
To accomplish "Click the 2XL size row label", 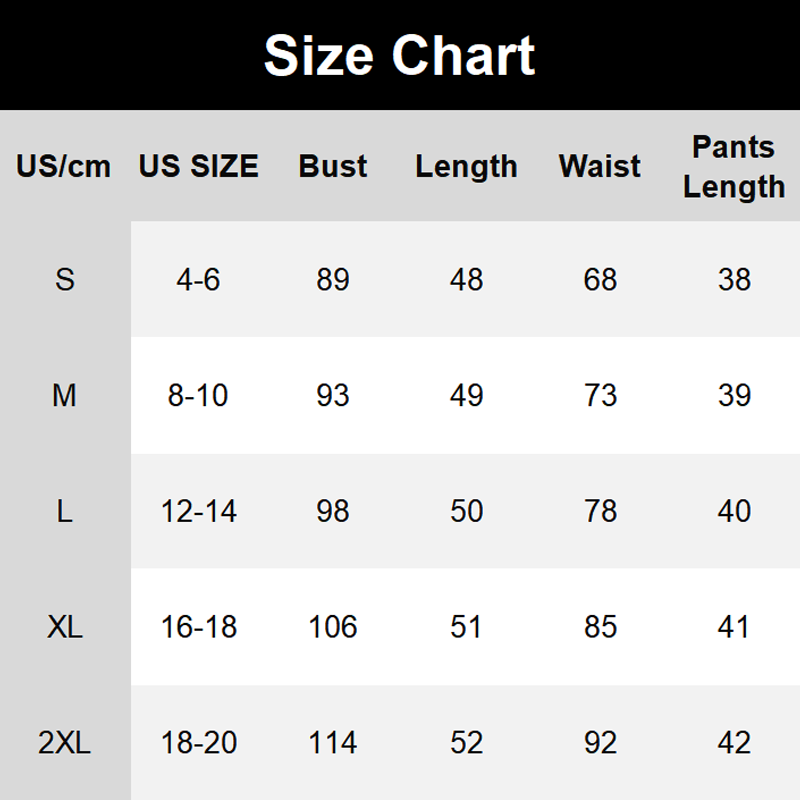I will click(x=64, y=743).
